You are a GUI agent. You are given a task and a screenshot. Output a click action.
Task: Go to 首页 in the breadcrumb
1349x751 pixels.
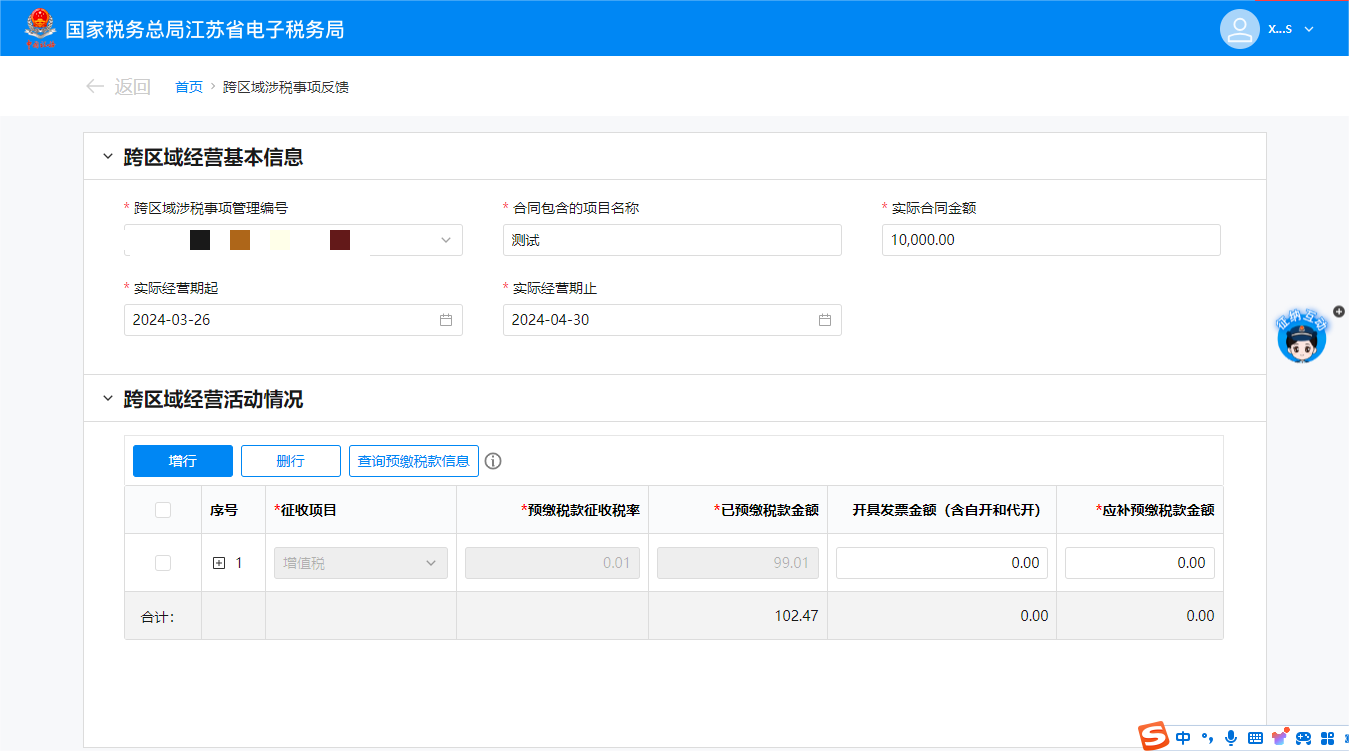188,87
